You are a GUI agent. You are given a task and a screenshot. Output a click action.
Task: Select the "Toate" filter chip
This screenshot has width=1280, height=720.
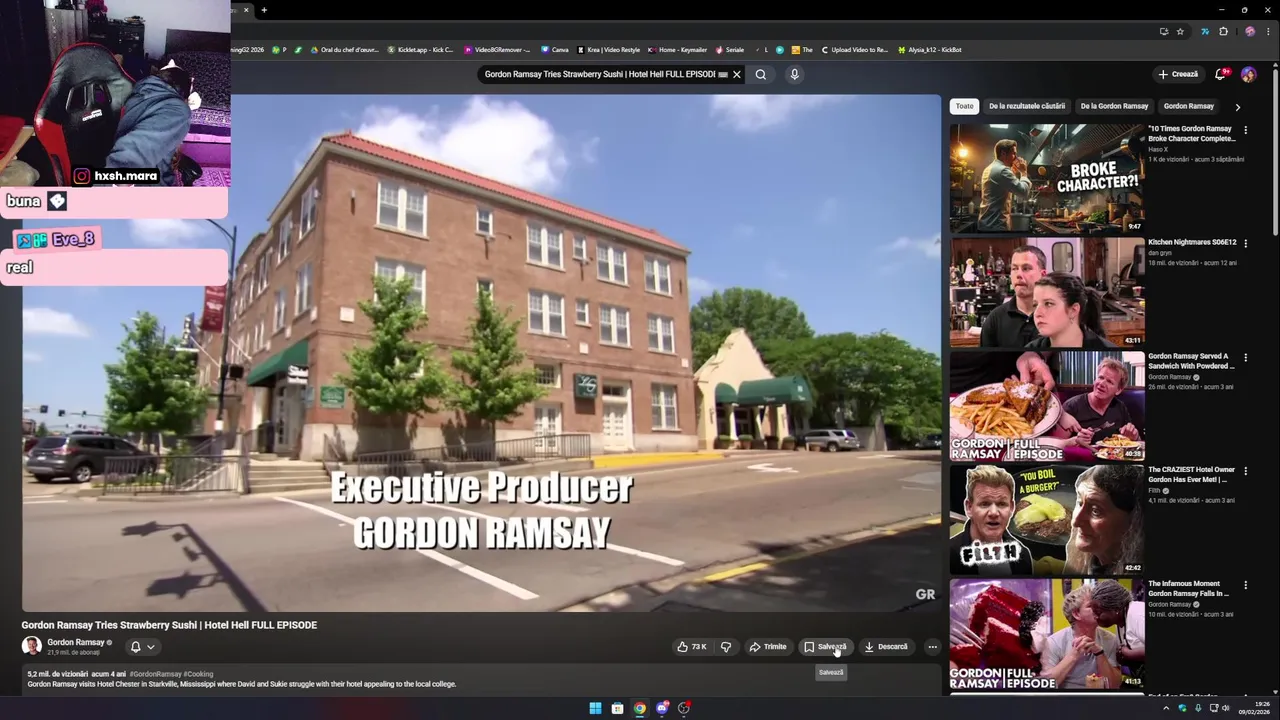[964, 106]
